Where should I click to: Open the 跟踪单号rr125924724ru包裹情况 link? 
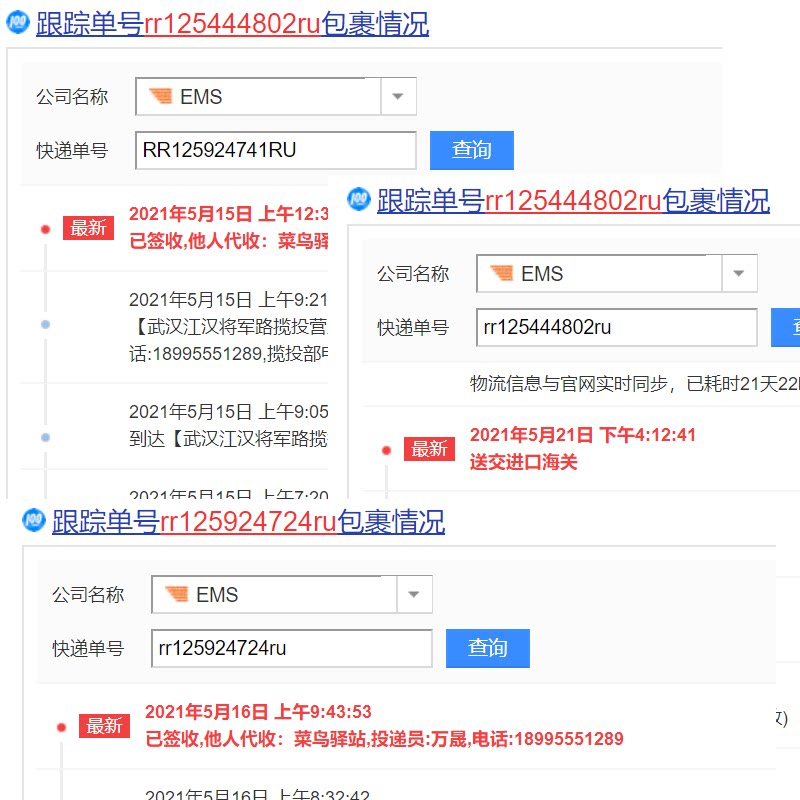pyautogui.click(x=248, y=522)
